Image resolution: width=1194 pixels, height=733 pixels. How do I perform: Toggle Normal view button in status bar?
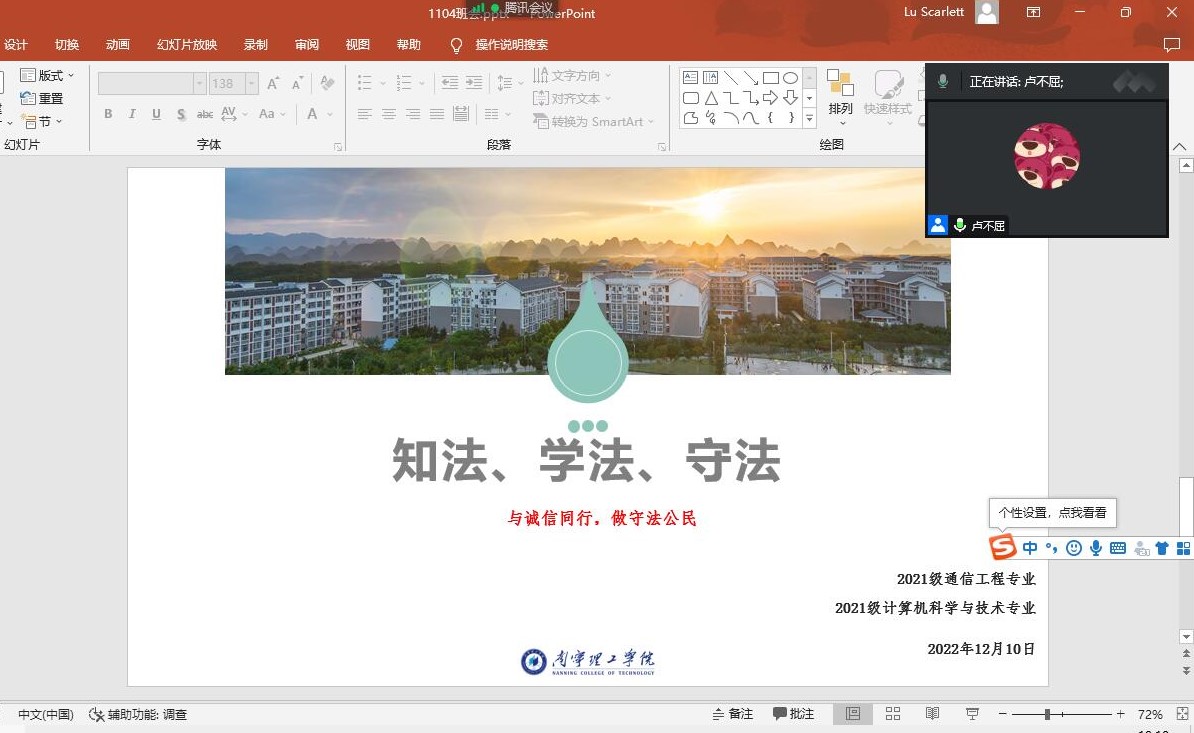pos(853,714)
